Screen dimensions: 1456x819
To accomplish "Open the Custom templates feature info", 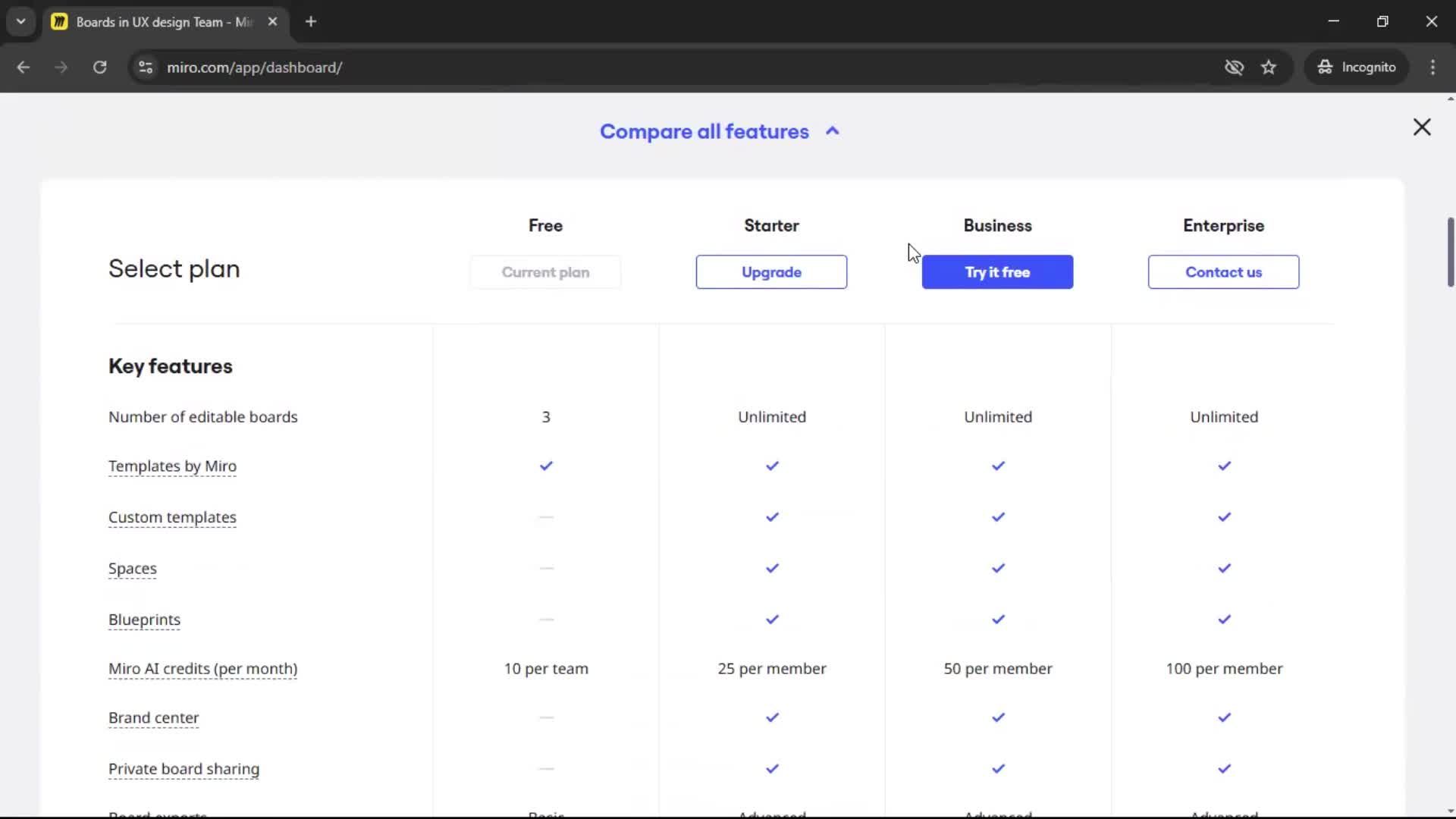I will [x=172, y=517].
